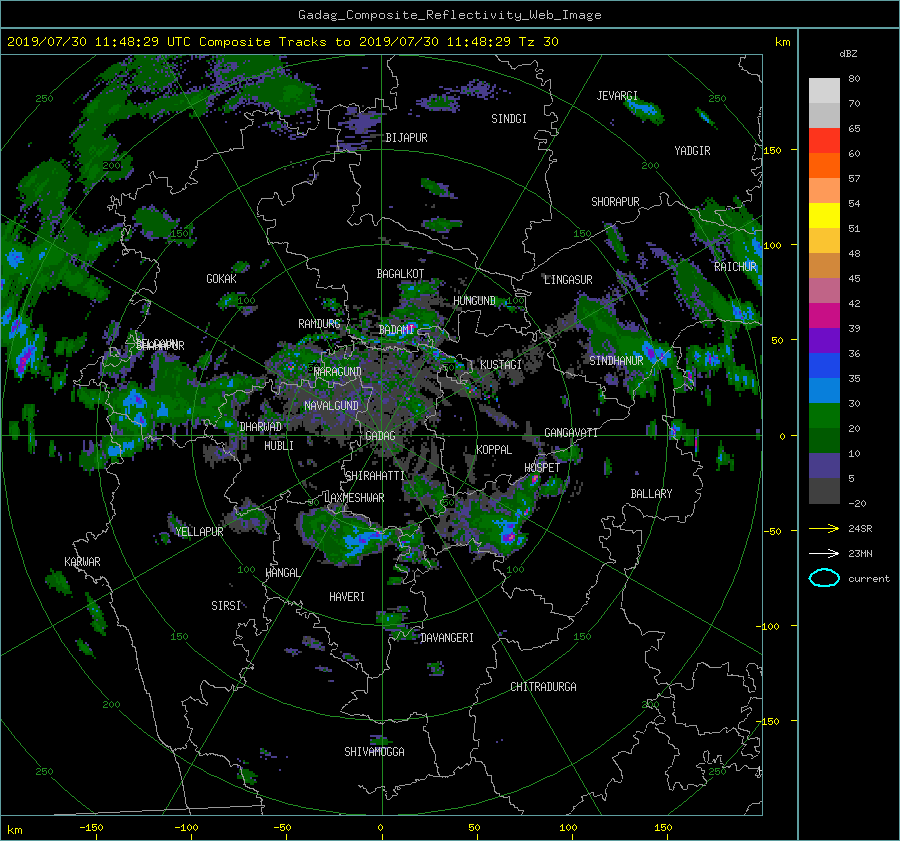900x841 pixels.
Task: Pick the magenta swatch between 42 and 39 dBZ
Action: point(824,316)
